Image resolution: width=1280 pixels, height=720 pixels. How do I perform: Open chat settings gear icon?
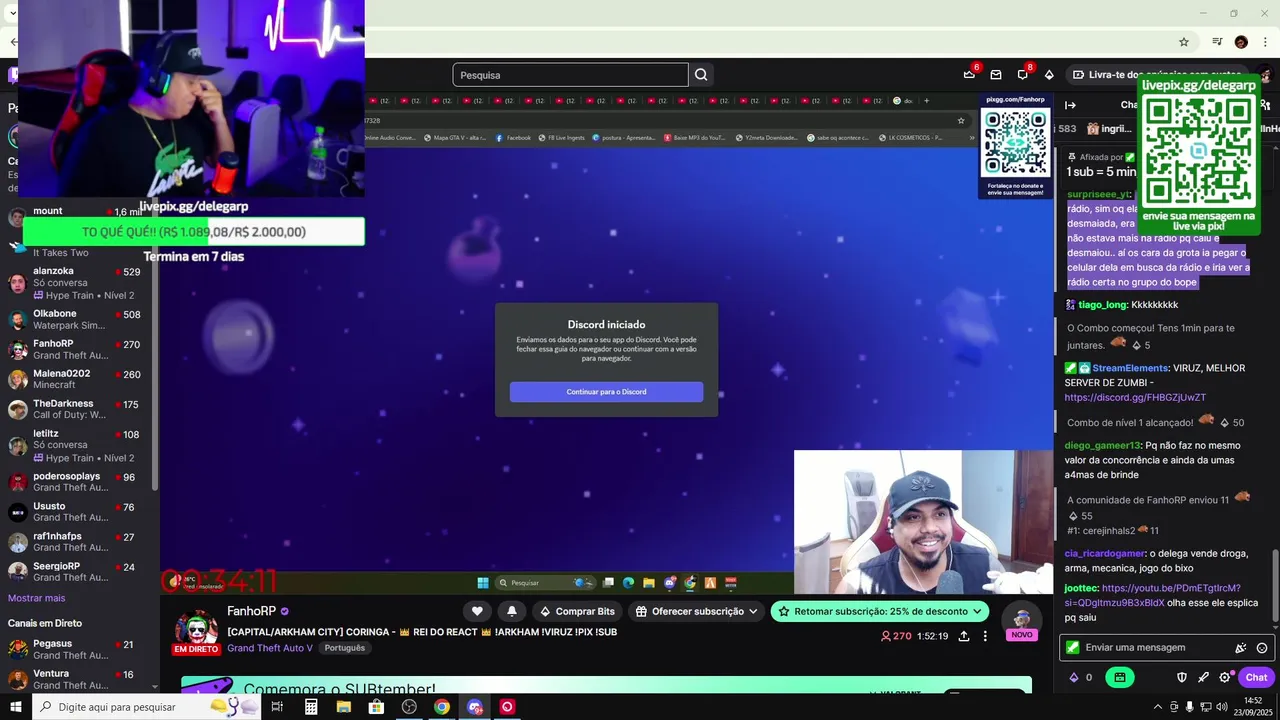coord(1225,677)
